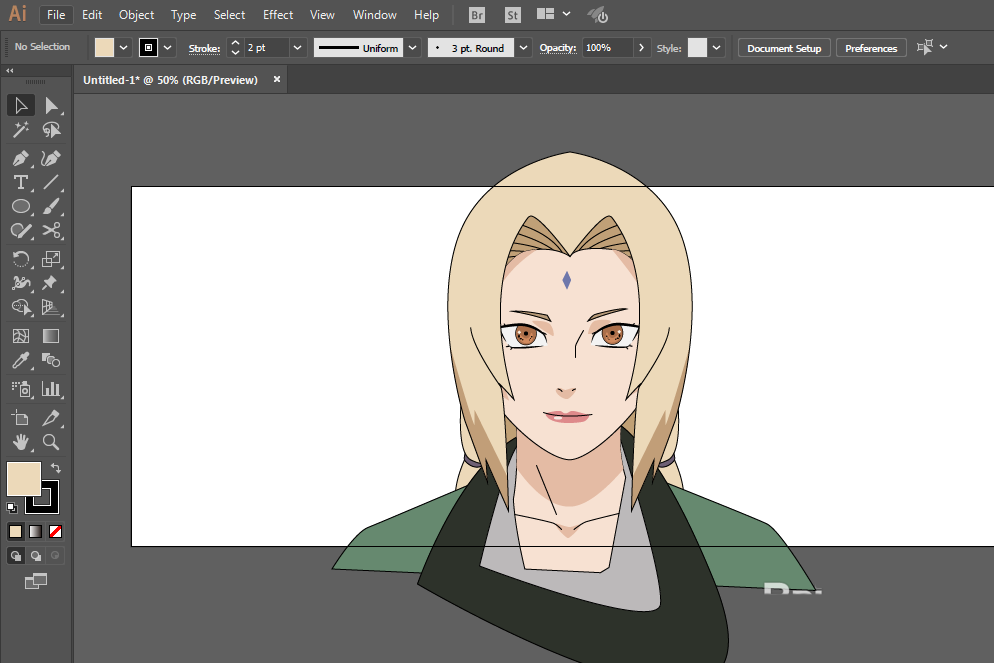This screenshot has height=663, width=994.
Task: Enable Draw Behind mode
Action: click(x=36, y=556)
